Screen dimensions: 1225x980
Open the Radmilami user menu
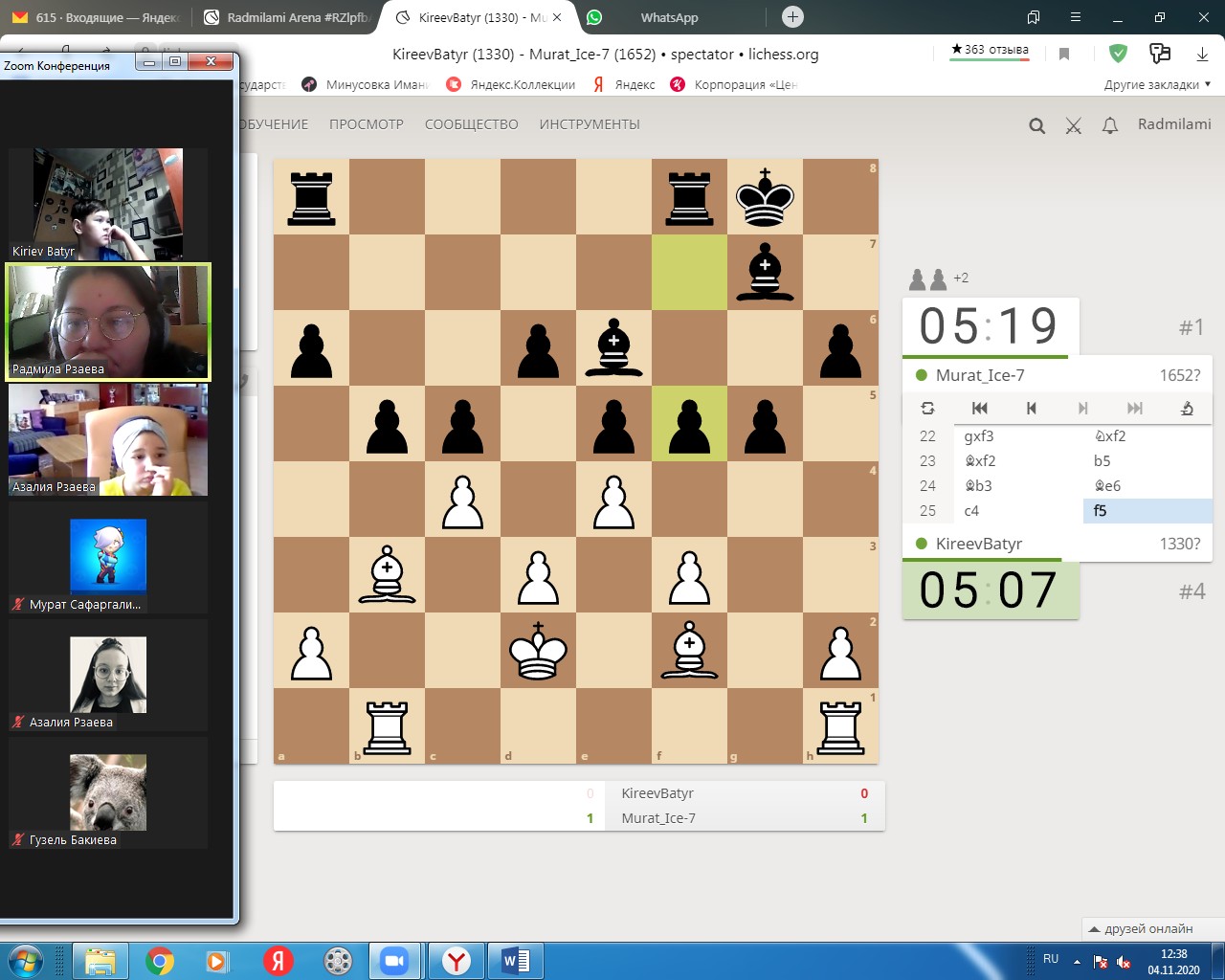pos(1173,124)
